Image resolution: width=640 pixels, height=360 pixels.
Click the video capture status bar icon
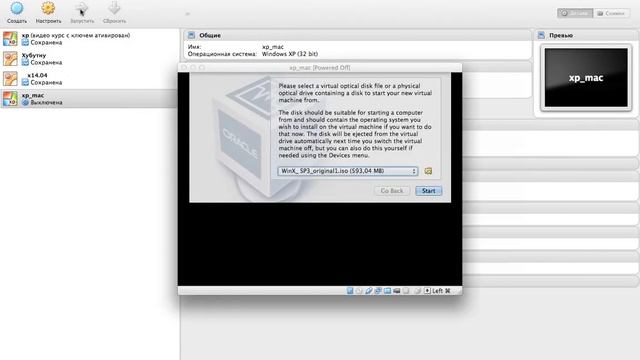[x=396, y=291]
